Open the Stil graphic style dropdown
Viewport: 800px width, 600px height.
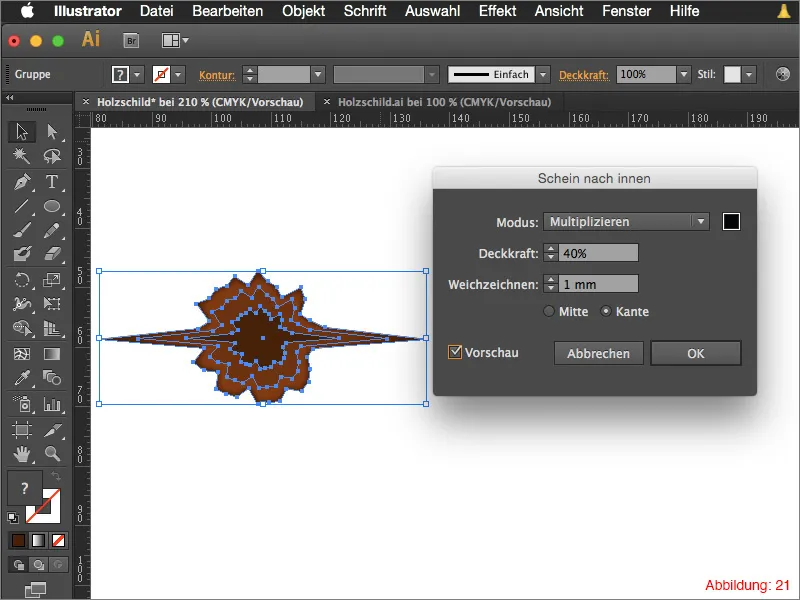pyautogui.click(x=748, y=74)
